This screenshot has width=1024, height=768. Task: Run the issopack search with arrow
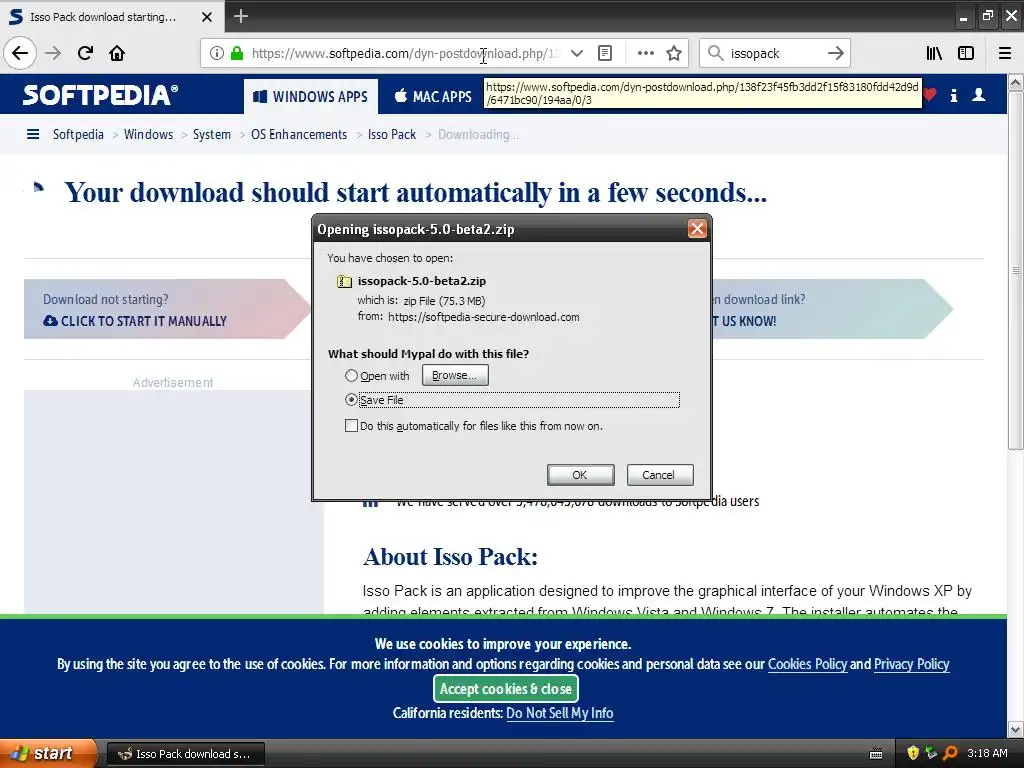[x=835, y=53]
